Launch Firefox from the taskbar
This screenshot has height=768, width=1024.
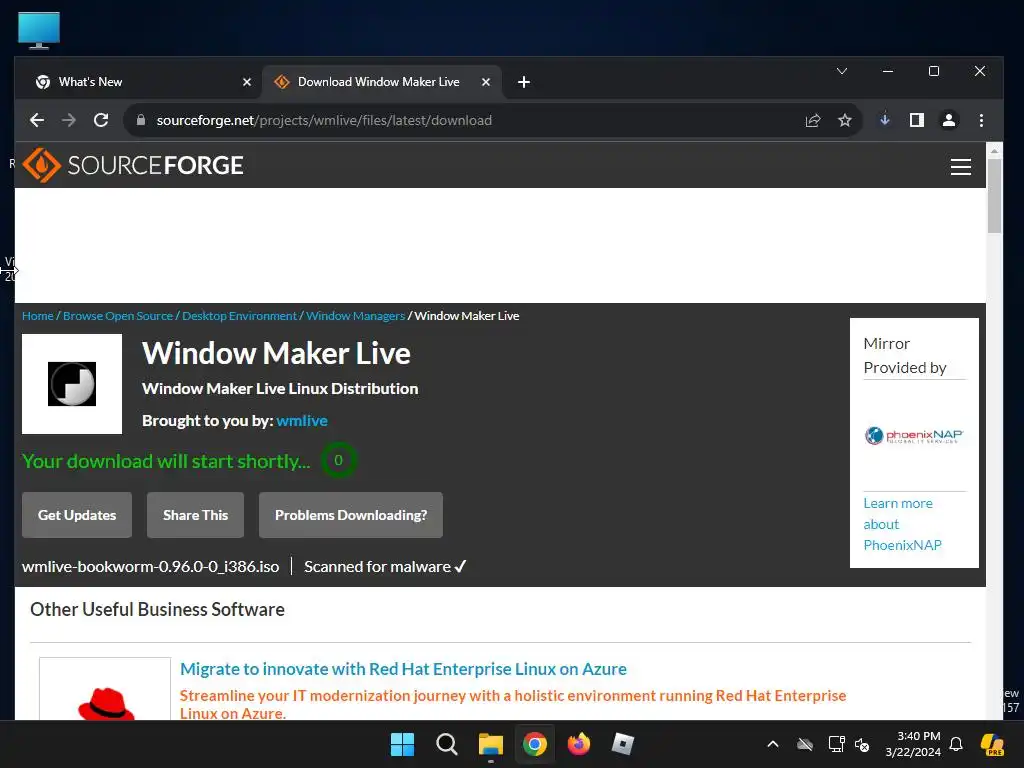pyautogui.click(x=579, y=744)
